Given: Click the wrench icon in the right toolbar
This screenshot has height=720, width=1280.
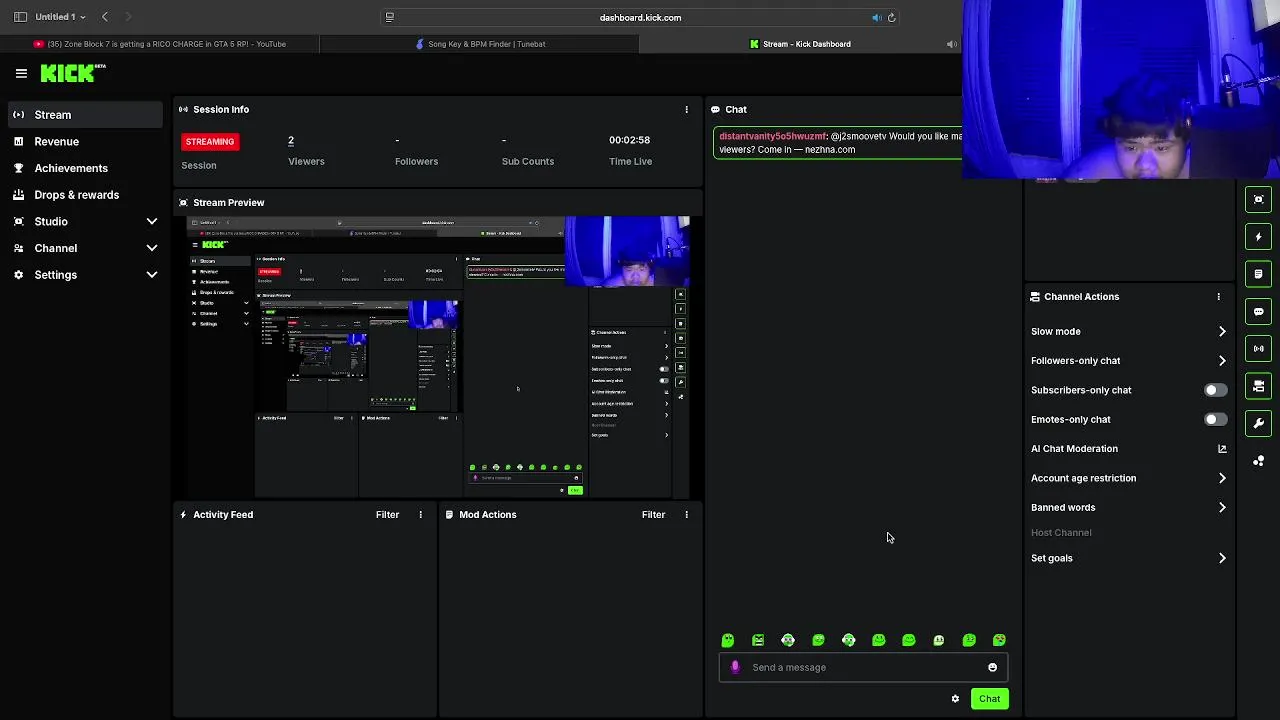Looking at the screenshot, I should (x=1259, y=423).
